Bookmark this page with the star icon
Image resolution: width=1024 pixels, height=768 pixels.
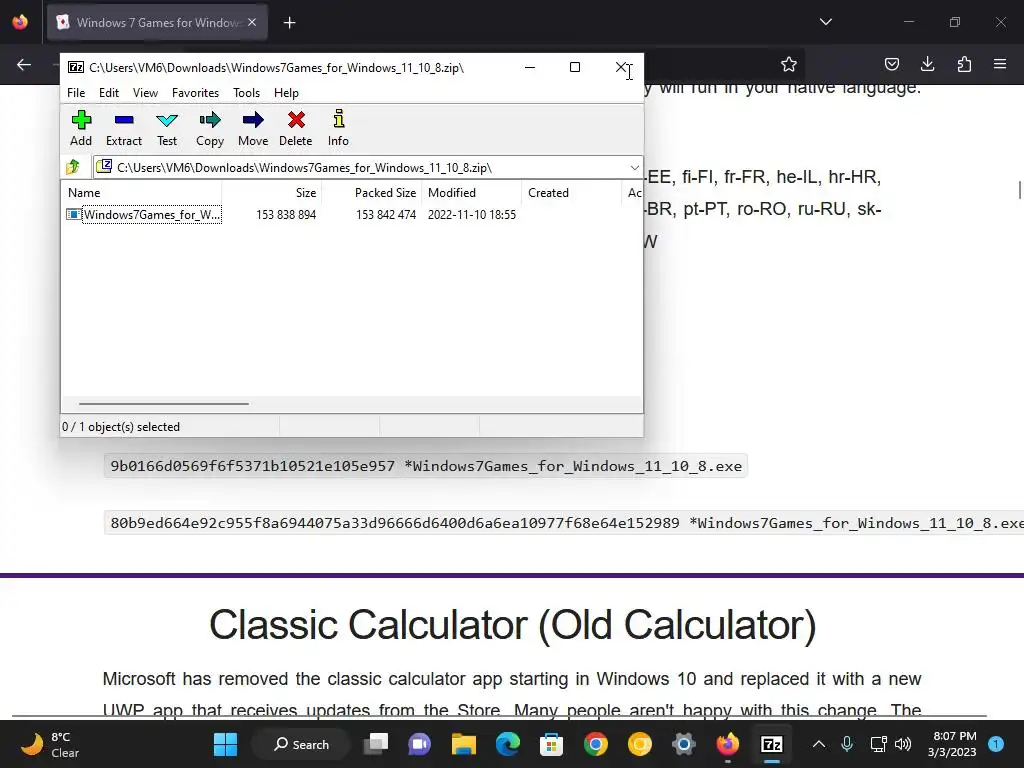789,64
